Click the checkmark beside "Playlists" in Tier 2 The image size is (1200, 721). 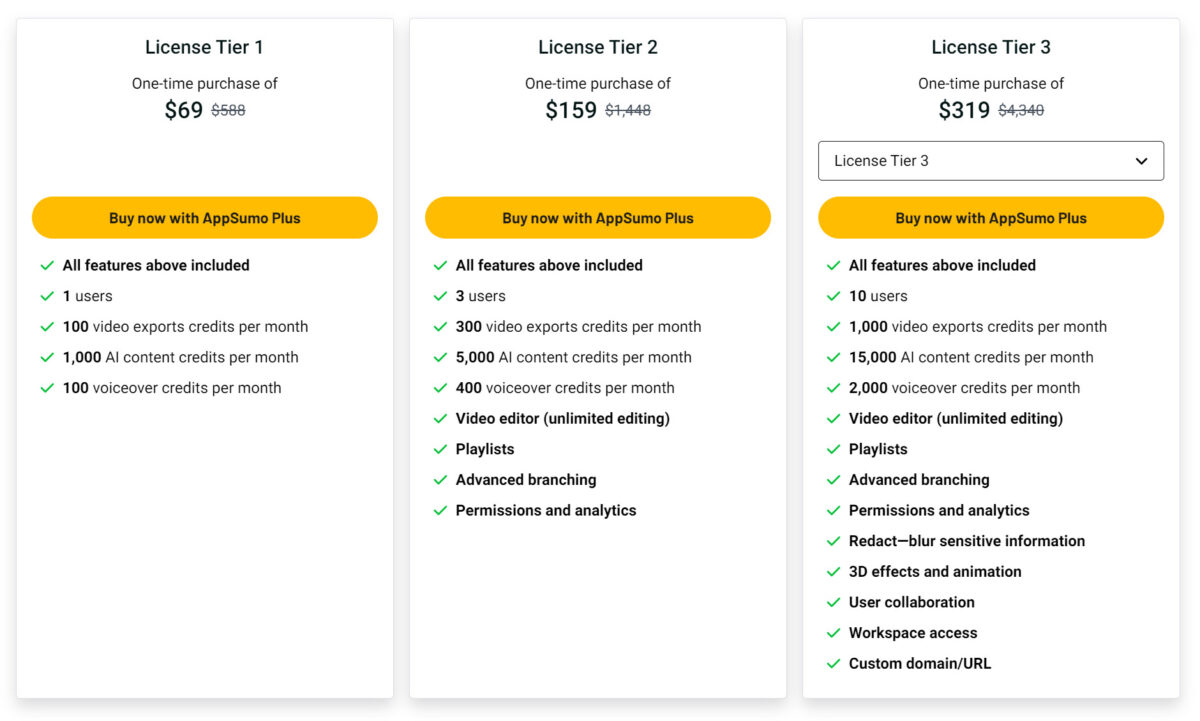click(x=440, y=449)
